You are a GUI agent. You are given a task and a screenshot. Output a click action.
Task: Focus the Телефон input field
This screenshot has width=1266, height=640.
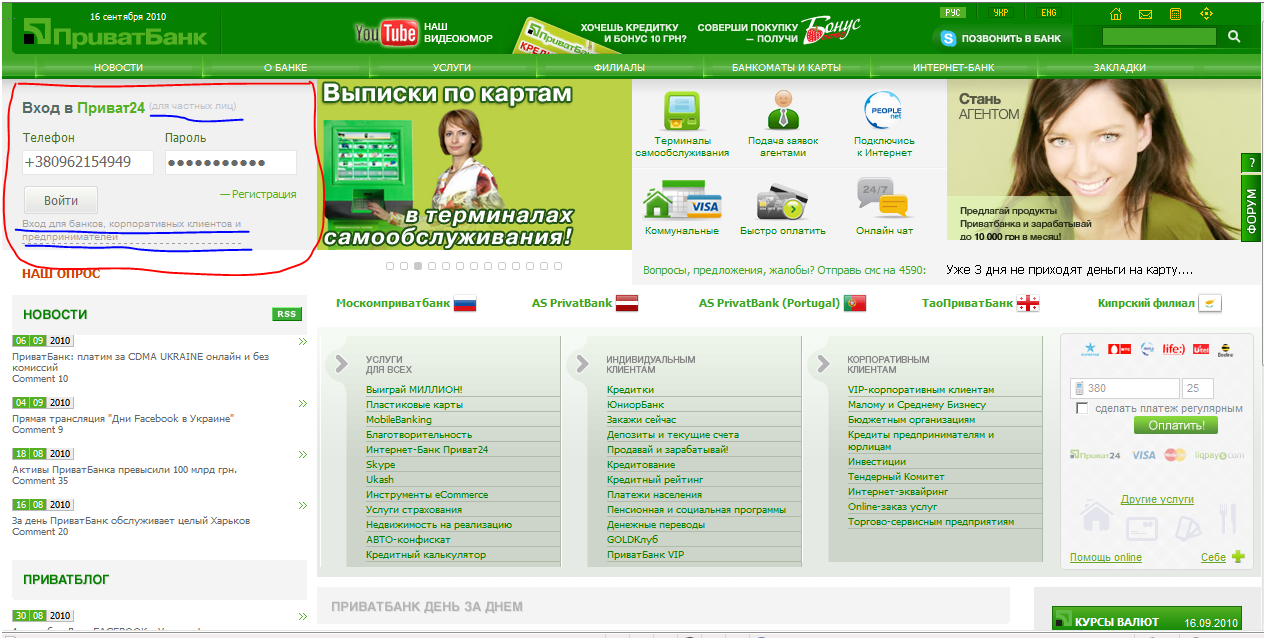(88, 162)
